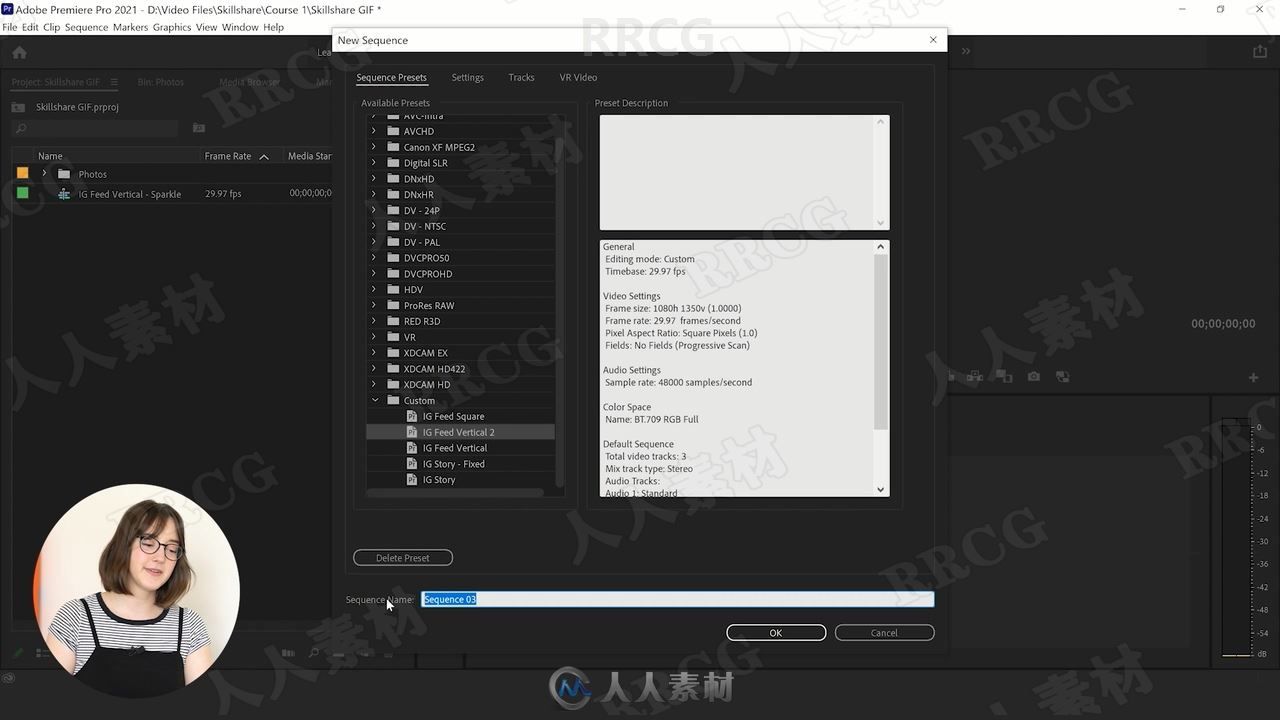
Task: Open the Bin: Photos panel tab
Action: 161,82
